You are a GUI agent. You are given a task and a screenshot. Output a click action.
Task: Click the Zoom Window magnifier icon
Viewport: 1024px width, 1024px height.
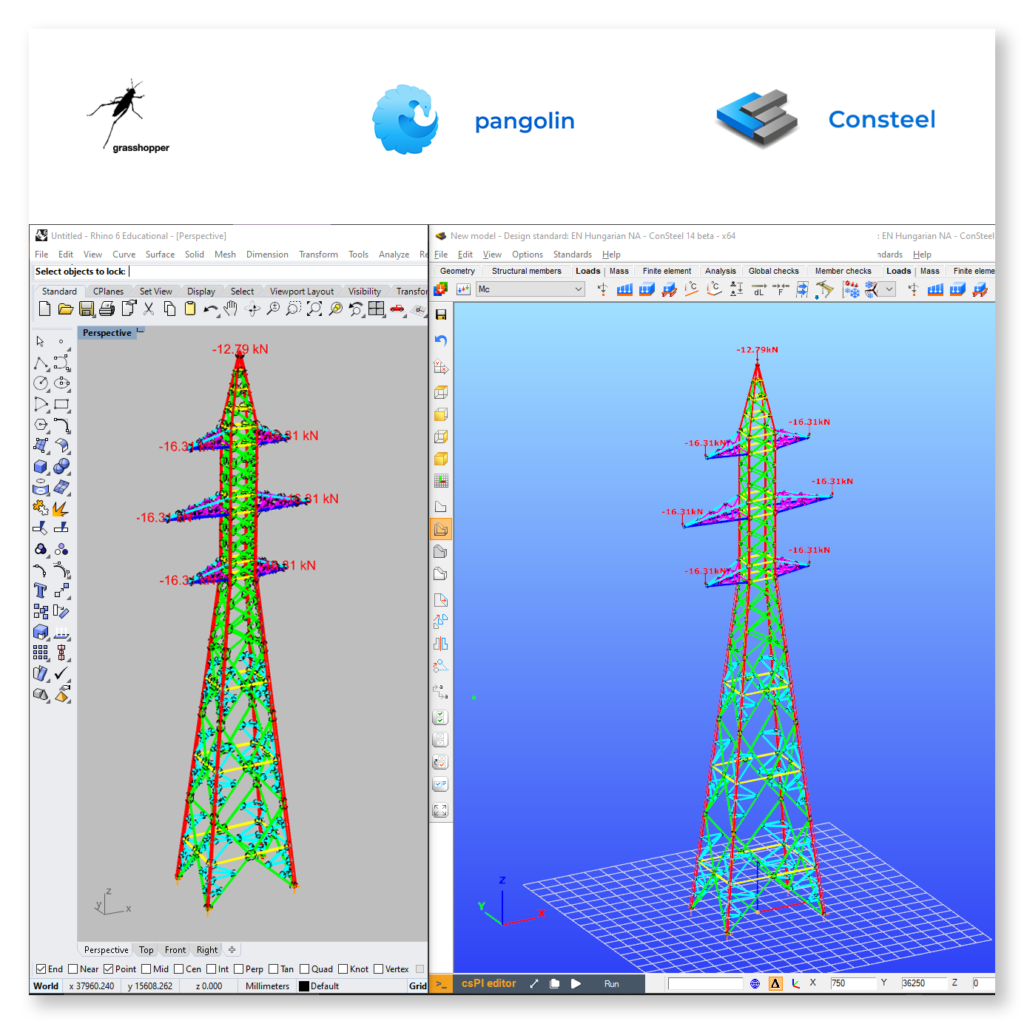(x=294, y=309)
